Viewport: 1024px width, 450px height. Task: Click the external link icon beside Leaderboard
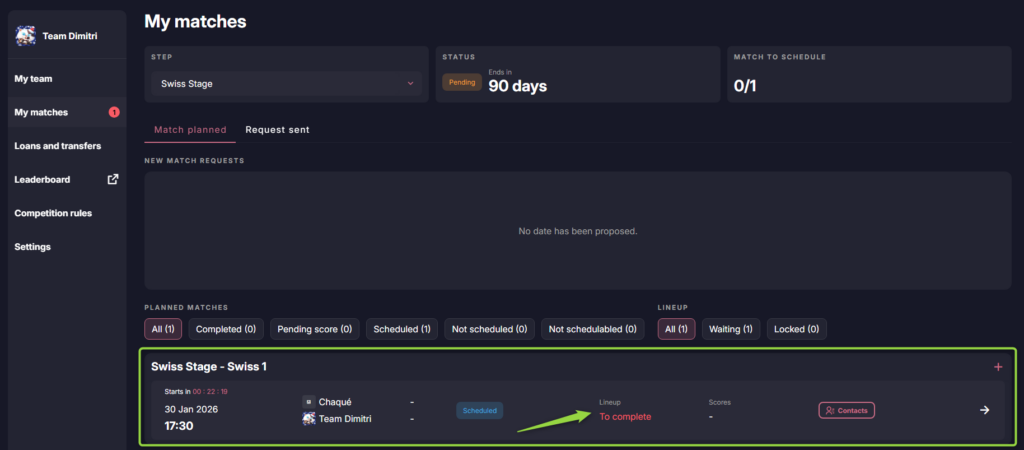coord(113,180)
